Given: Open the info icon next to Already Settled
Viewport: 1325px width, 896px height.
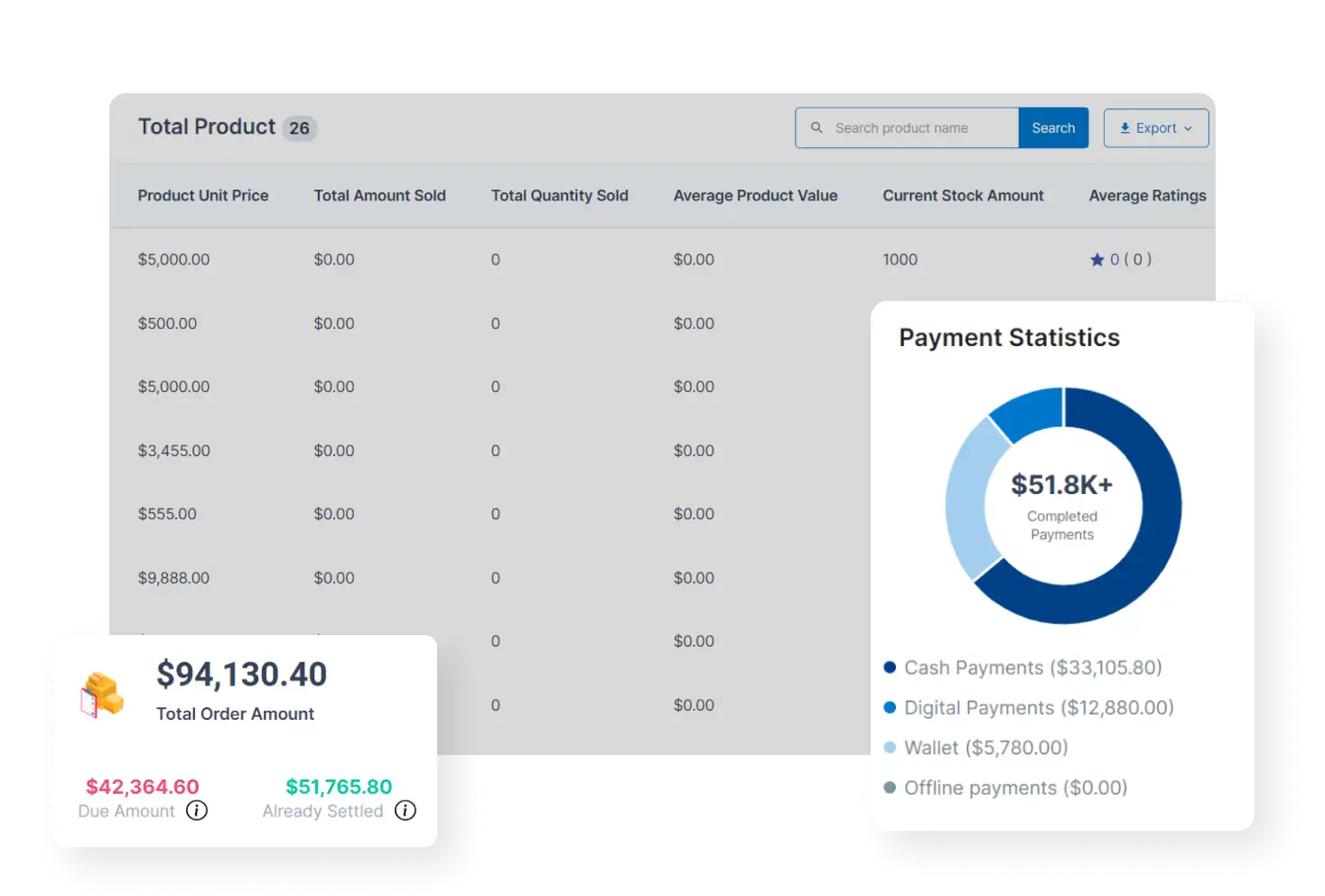Looking at the screenshot, I should click(x=406, y=810).
